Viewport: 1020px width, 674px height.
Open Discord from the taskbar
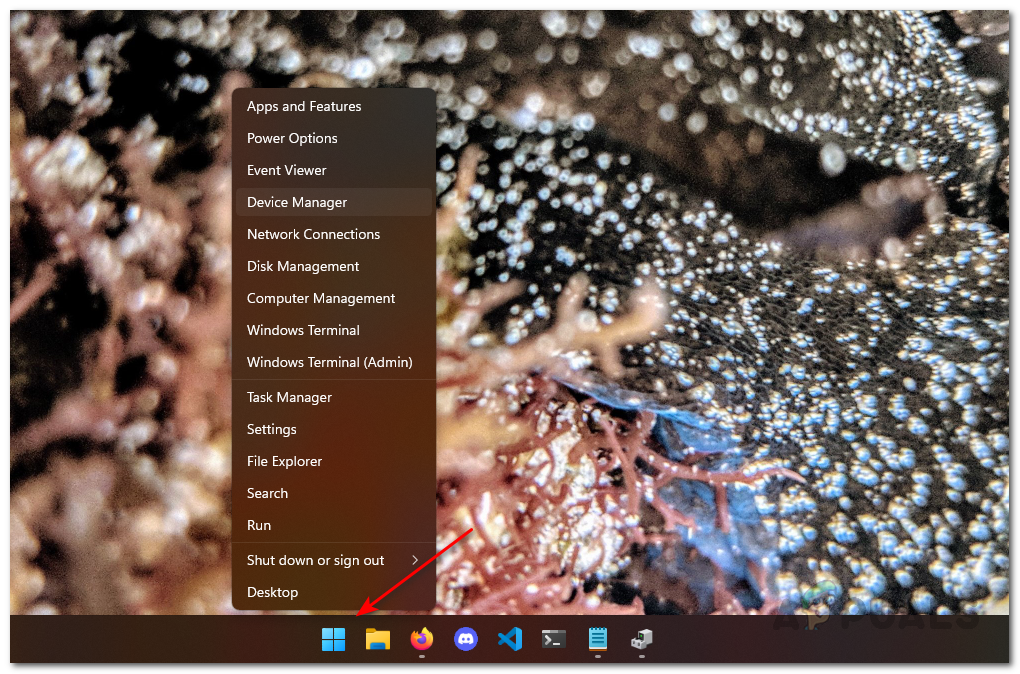pos(466,639)
